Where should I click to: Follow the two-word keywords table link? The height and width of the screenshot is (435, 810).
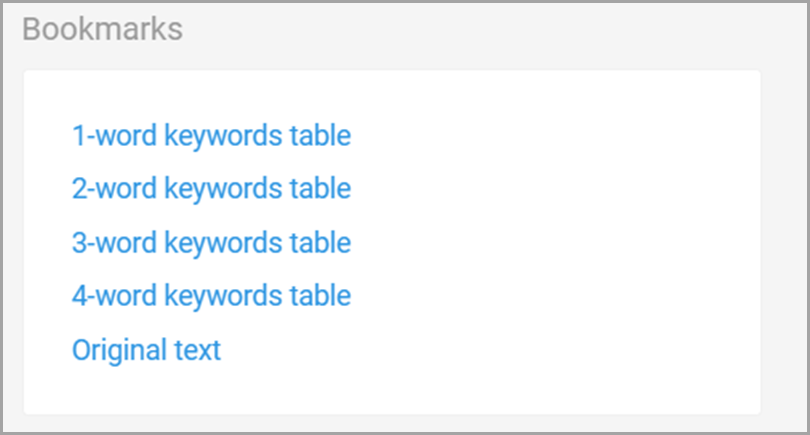(x=211, y=189)
